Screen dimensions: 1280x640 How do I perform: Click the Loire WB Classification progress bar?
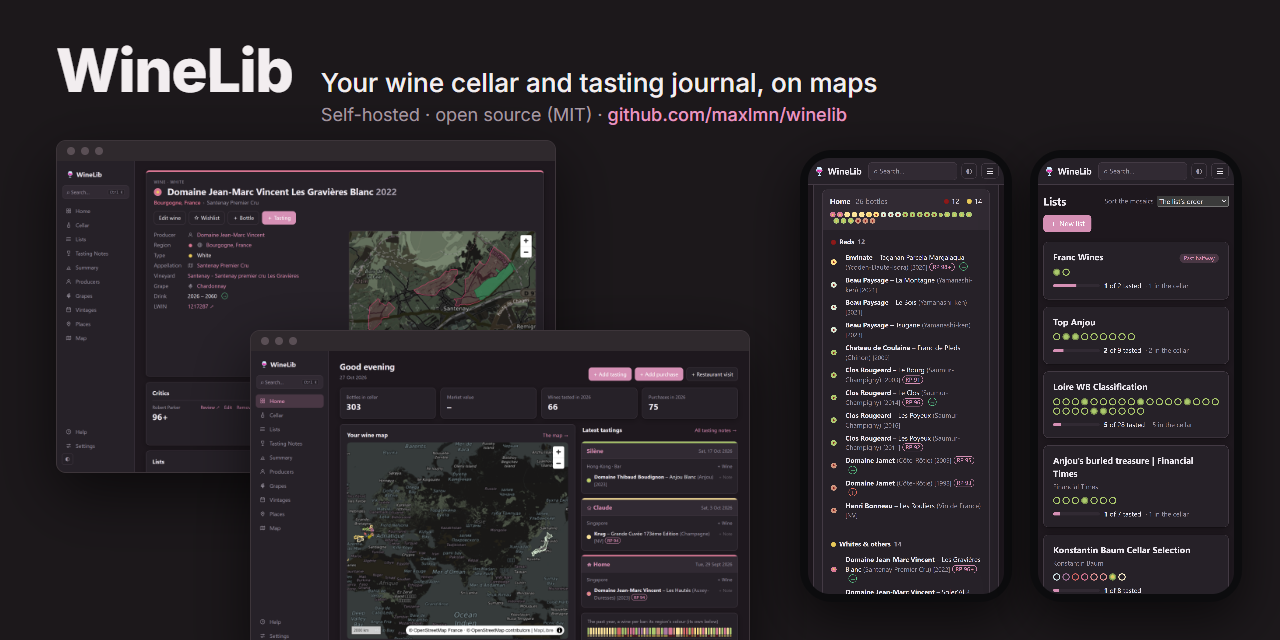[x=1076, y=424]
